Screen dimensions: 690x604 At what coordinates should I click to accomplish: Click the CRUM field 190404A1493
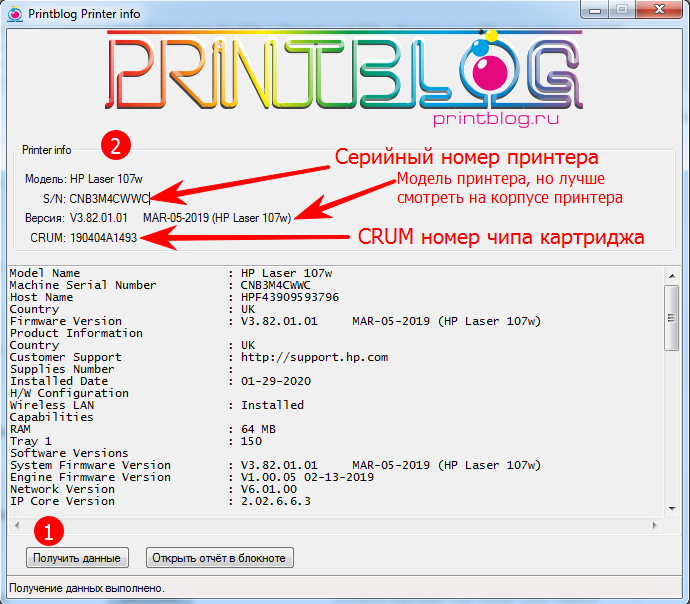click(104, 238)
